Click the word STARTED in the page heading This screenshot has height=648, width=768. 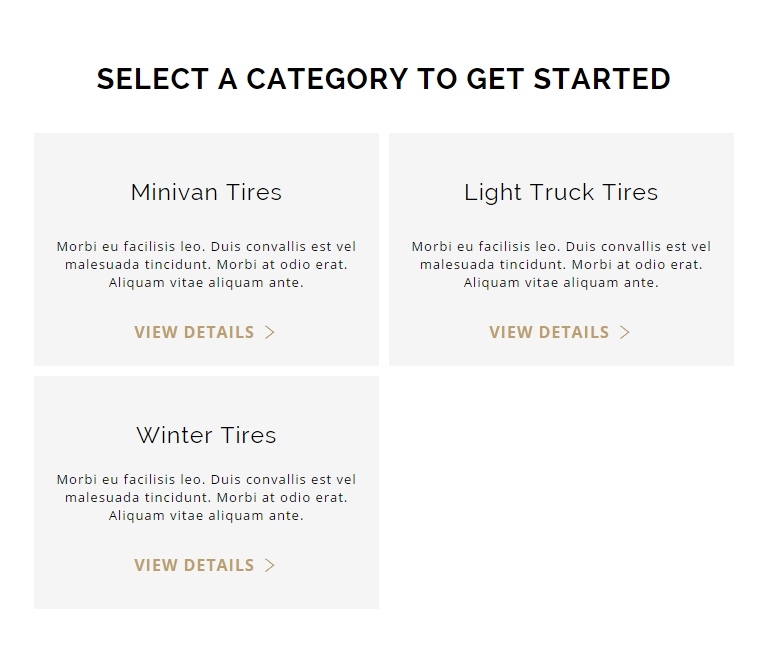(x=602, y=79)
